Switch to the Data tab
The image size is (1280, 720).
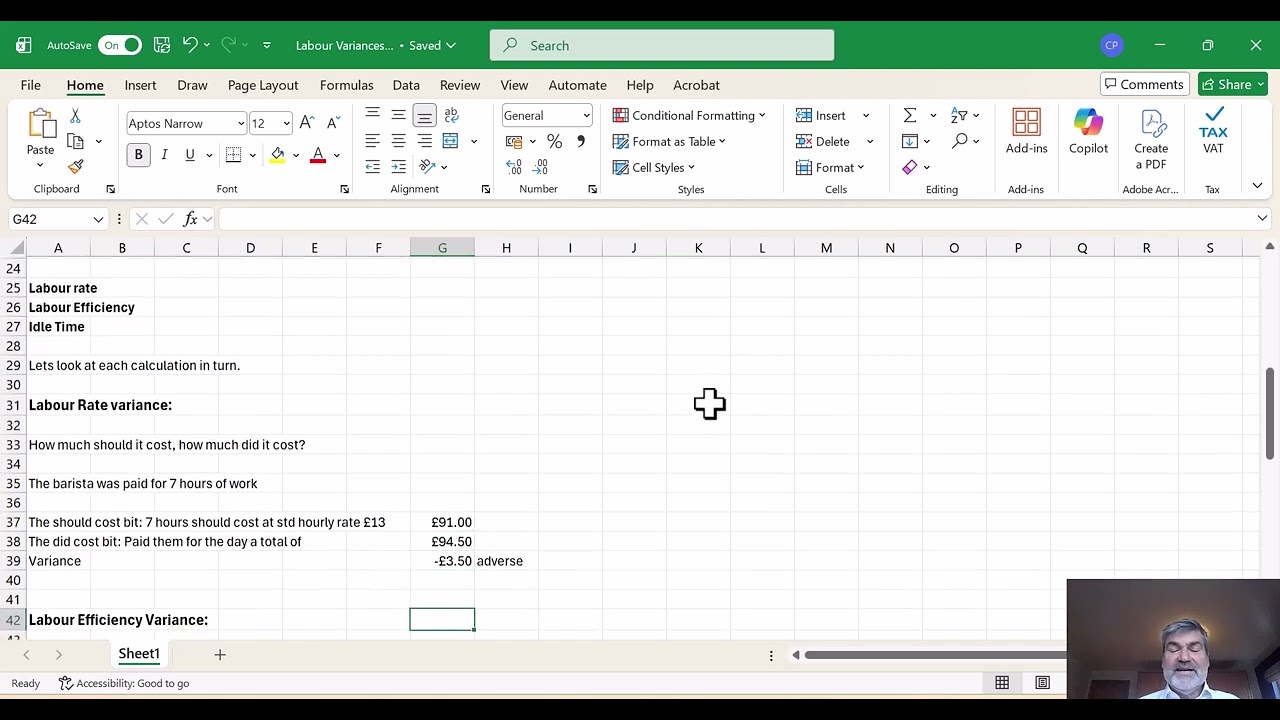click(406, 85)
